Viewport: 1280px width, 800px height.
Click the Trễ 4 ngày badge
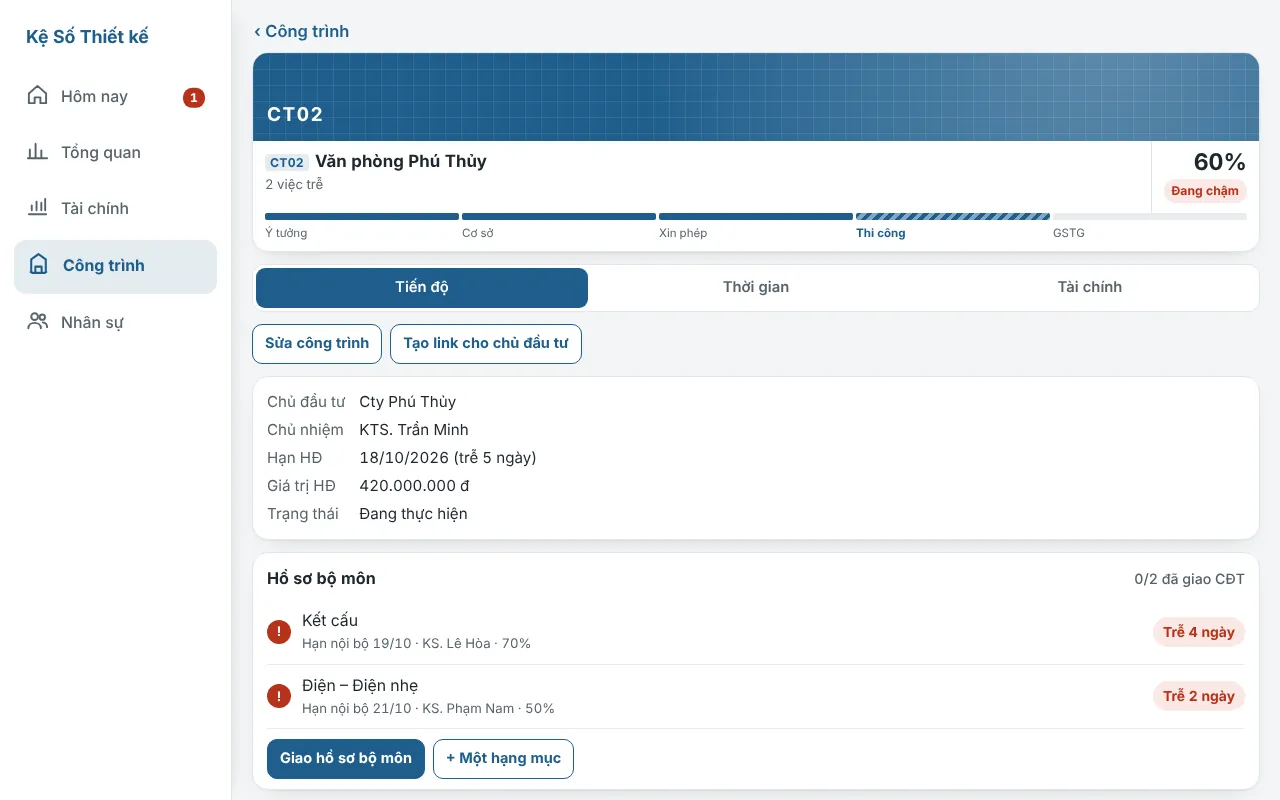coord(1199,632)
